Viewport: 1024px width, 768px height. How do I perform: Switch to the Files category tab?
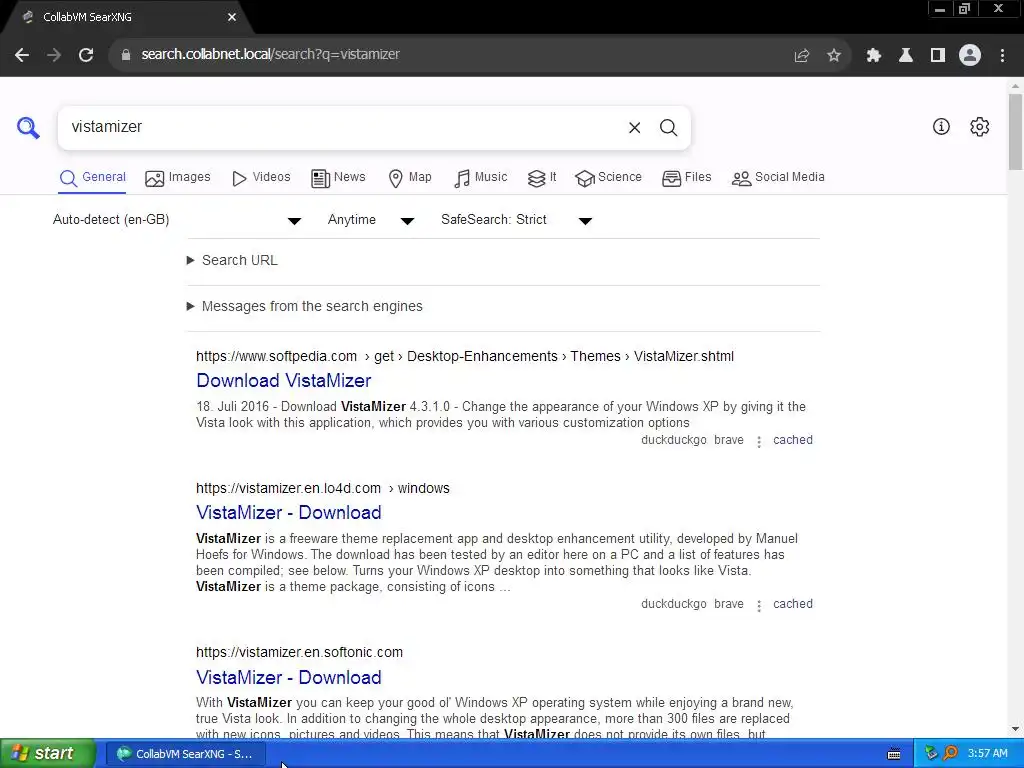[x=686, y=178]
